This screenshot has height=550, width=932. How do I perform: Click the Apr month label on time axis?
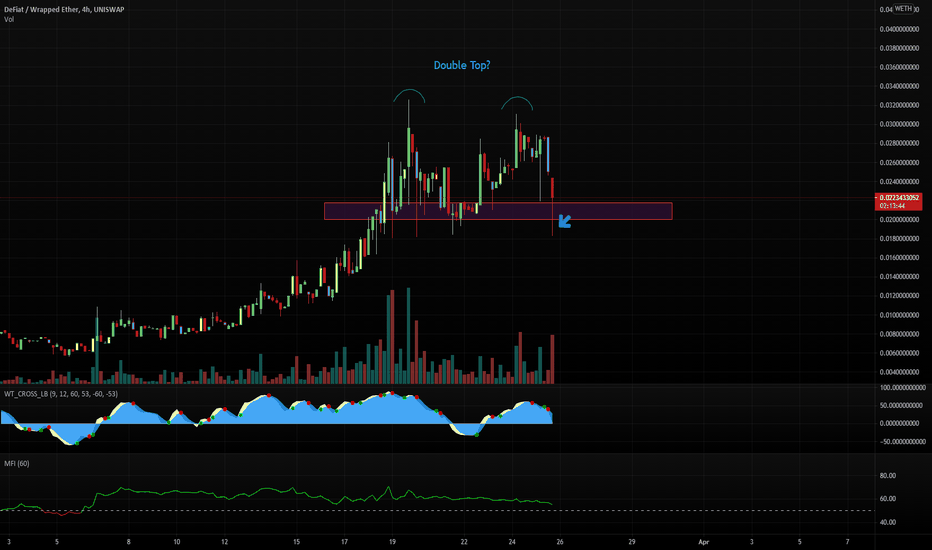(x=704, y=542)
